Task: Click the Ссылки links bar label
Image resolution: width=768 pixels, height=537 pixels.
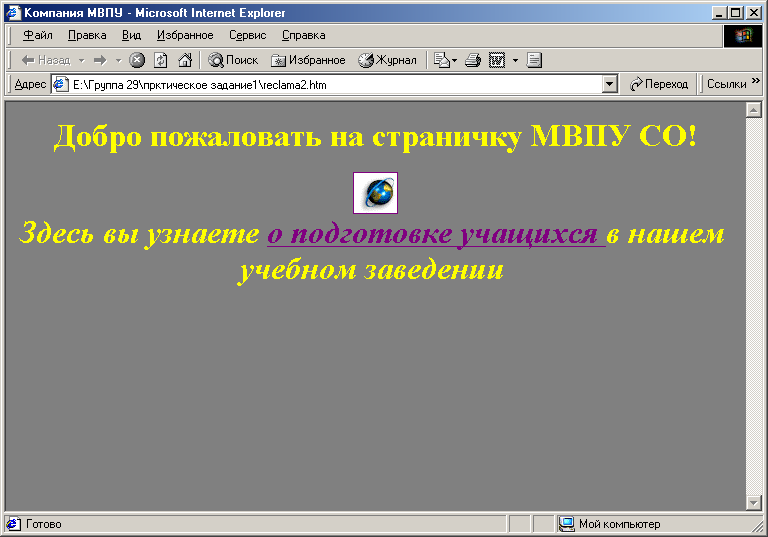Action: (726, 84)
